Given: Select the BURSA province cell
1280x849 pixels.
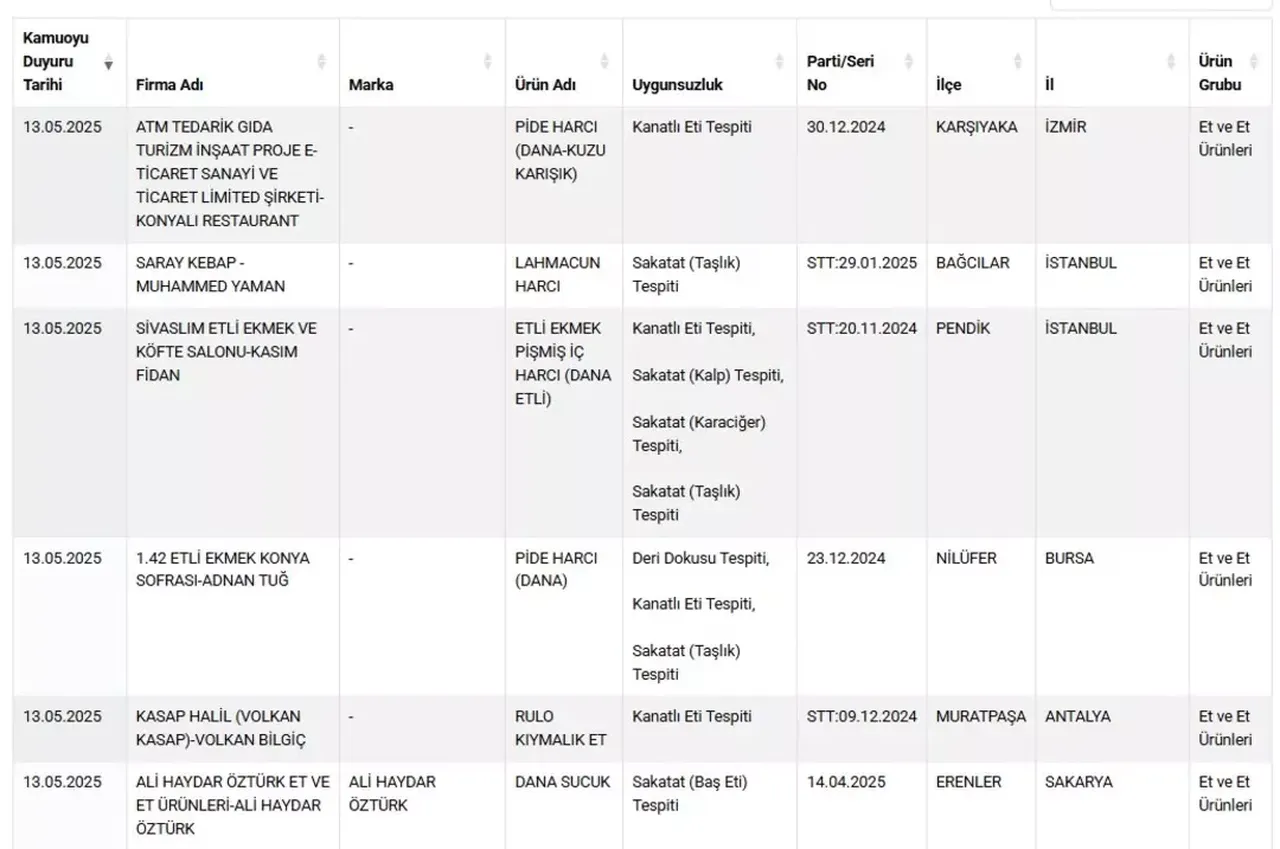Looking at the screenshot, I should (x=1069, y=558).
